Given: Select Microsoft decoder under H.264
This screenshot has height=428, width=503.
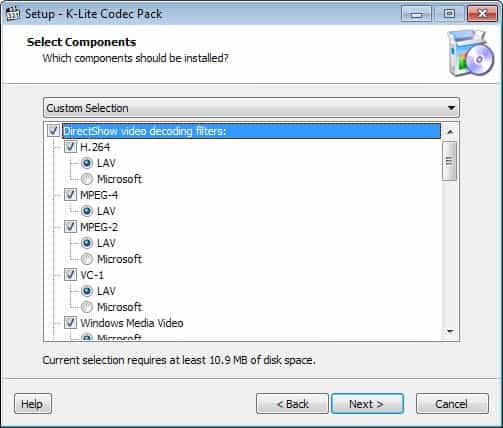Looking at the screenshot, I should tap(87, 179).
